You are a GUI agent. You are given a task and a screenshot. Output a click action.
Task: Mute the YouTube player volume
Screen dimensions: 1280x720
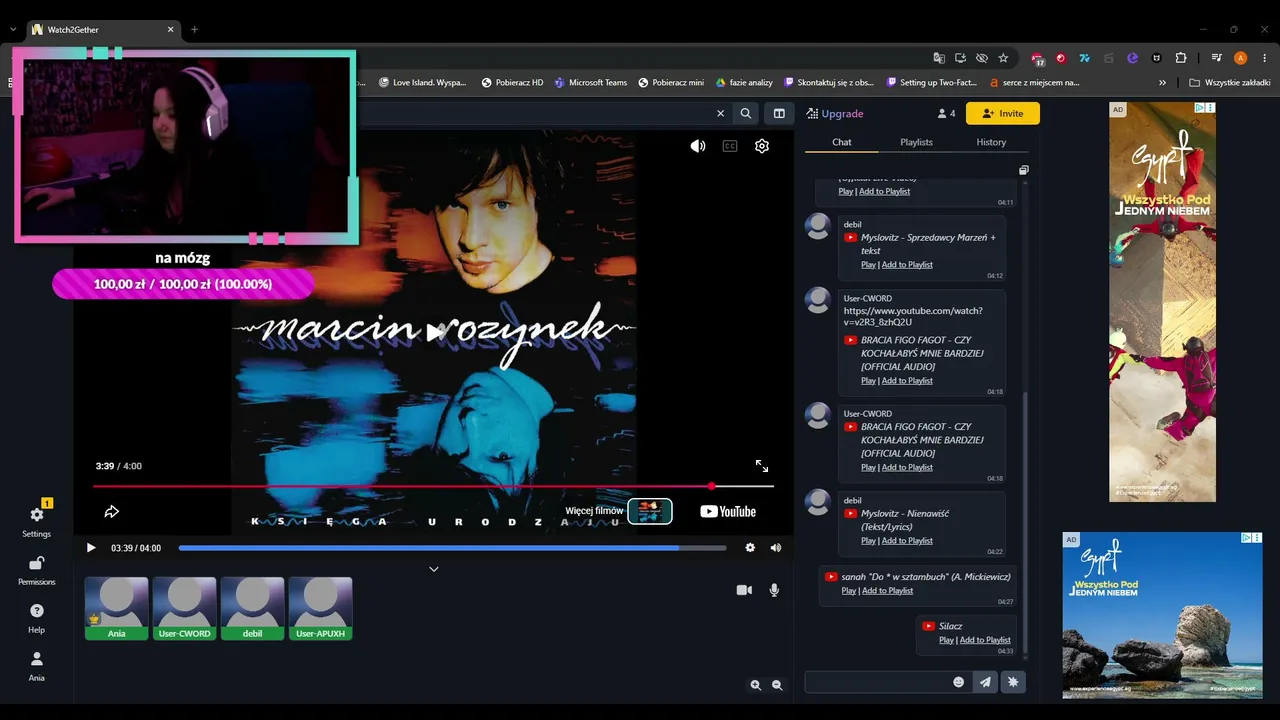click(698, 146)
